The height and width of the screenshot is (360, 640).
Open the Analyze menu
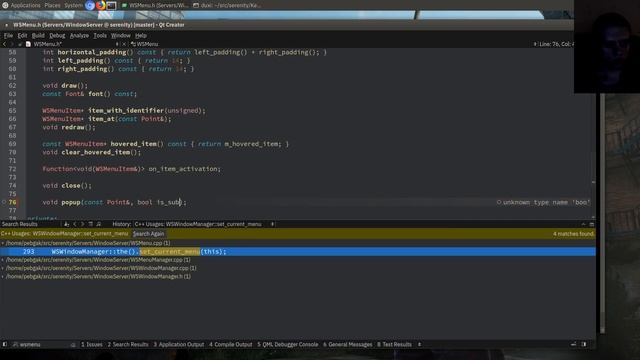pos(79,36)
